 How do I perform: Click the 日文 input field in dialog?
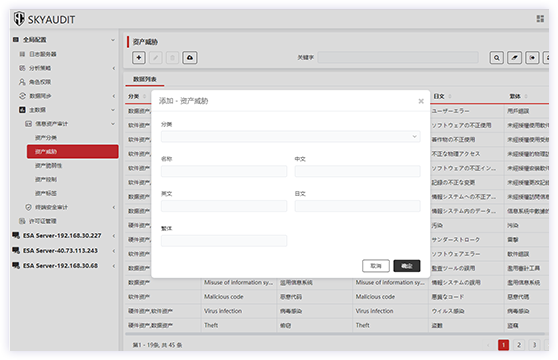tap(357, 206)
